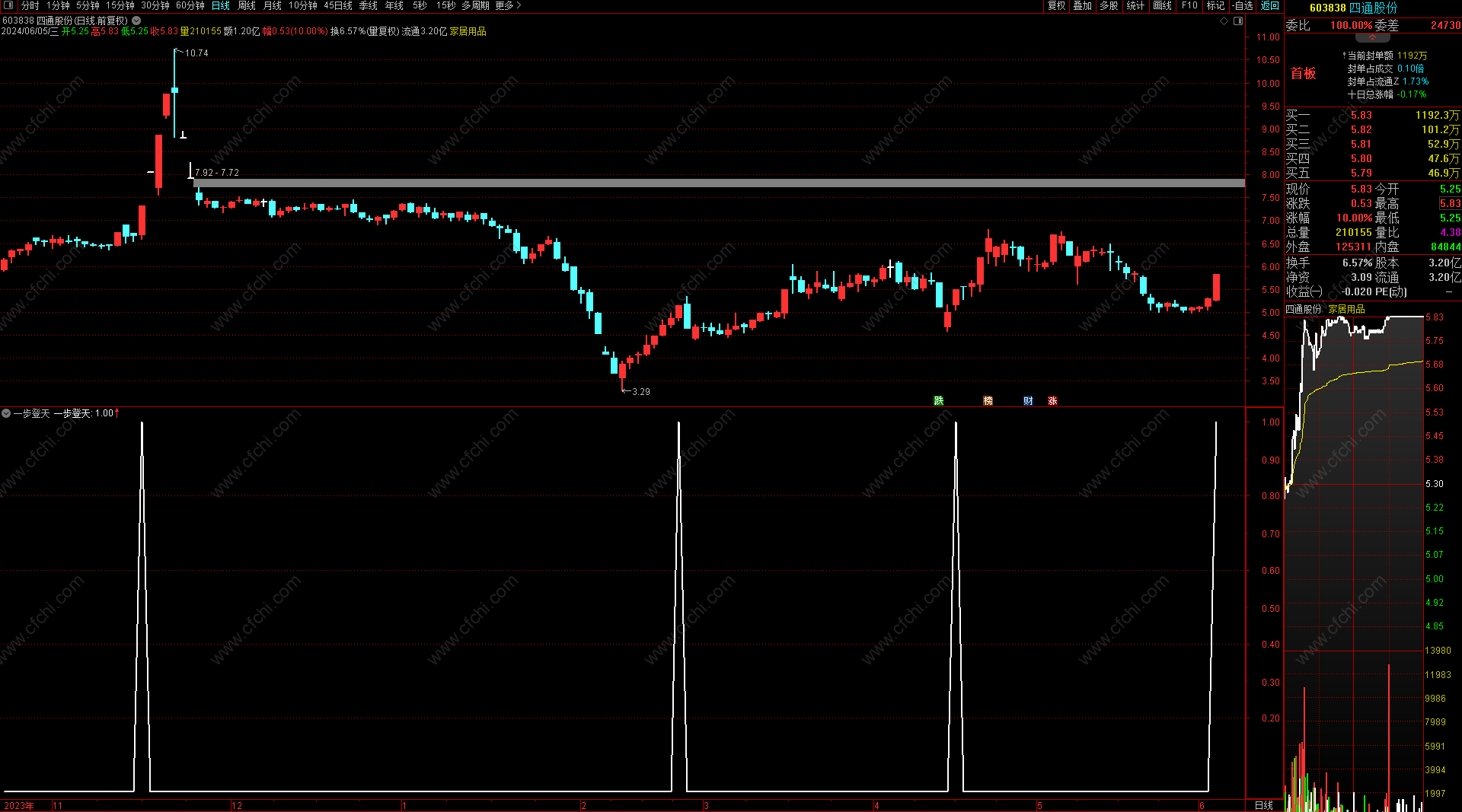This screenshot has height=812, width=1462.
Task: Click the green 跌 event marker
Action: 939,400
